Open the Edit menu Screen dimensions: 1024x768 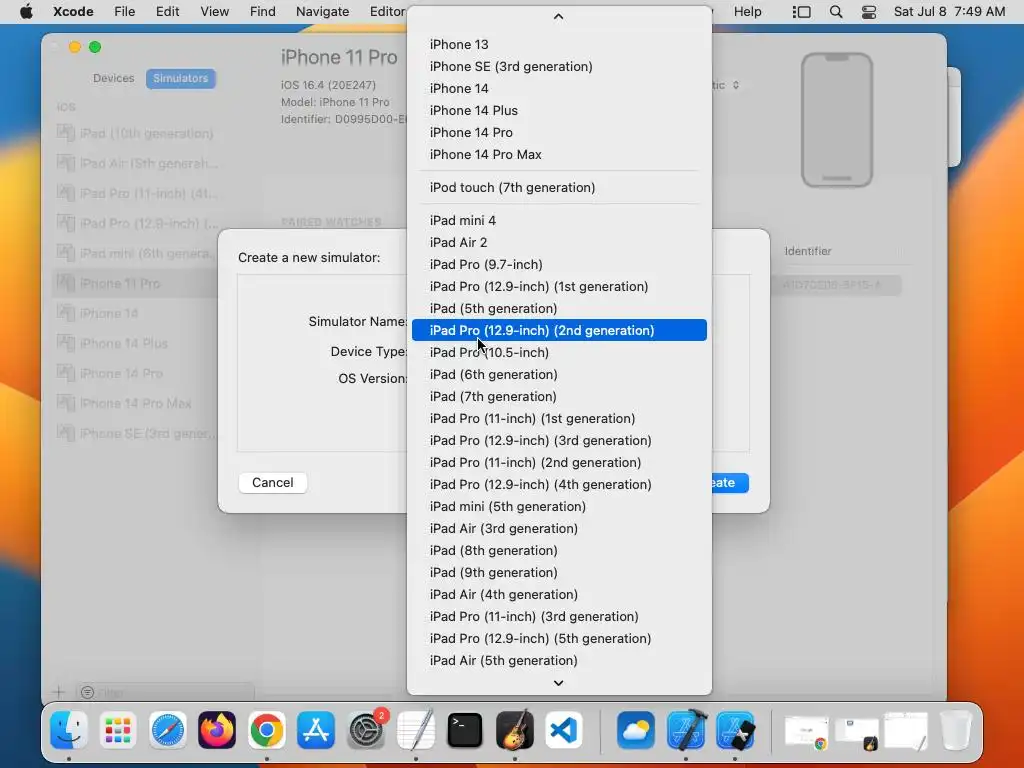tap(168, 12)
